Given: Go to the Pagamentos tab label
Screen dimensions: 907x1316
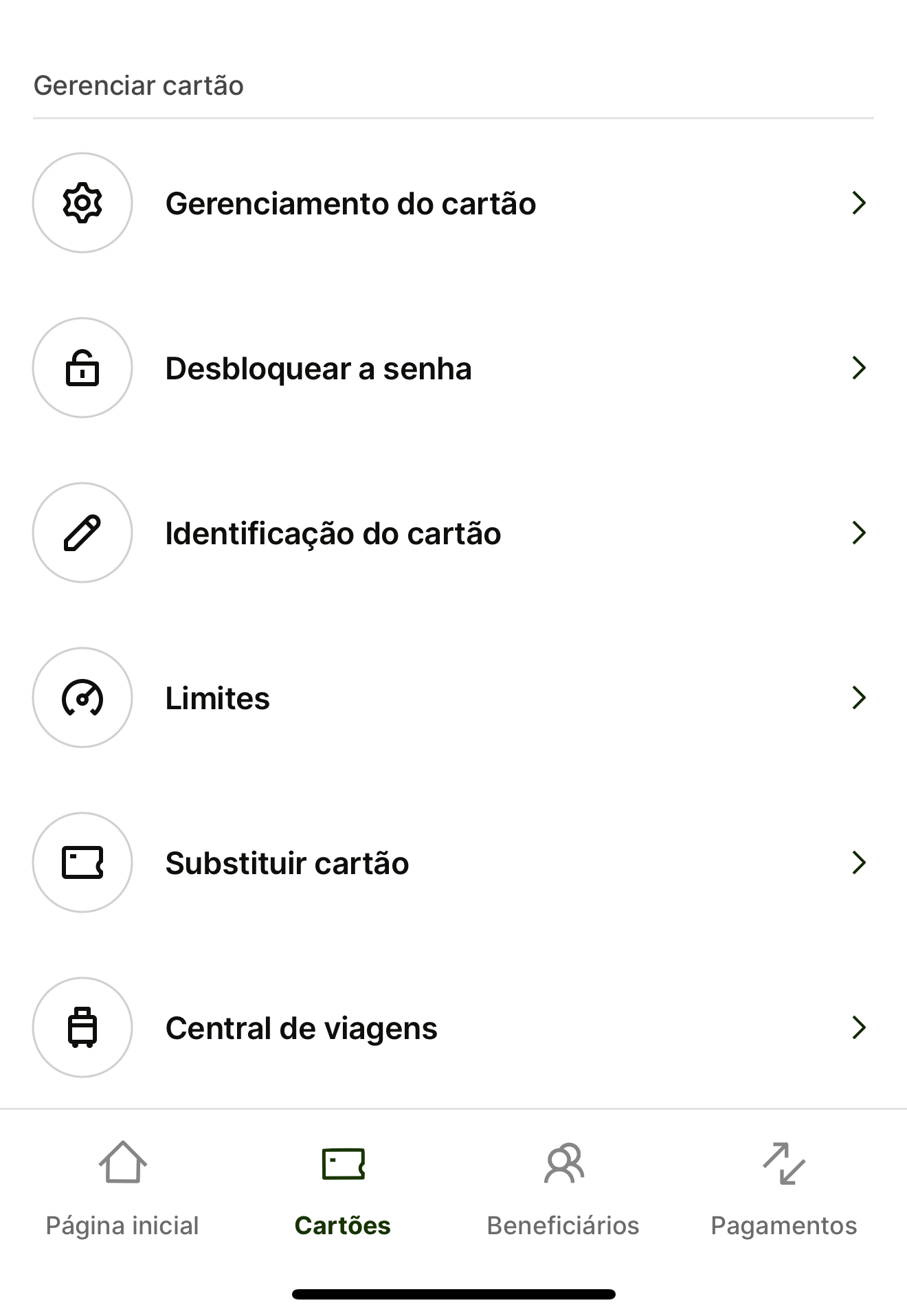Looking at the screenshot, I should pos(784,1226).
